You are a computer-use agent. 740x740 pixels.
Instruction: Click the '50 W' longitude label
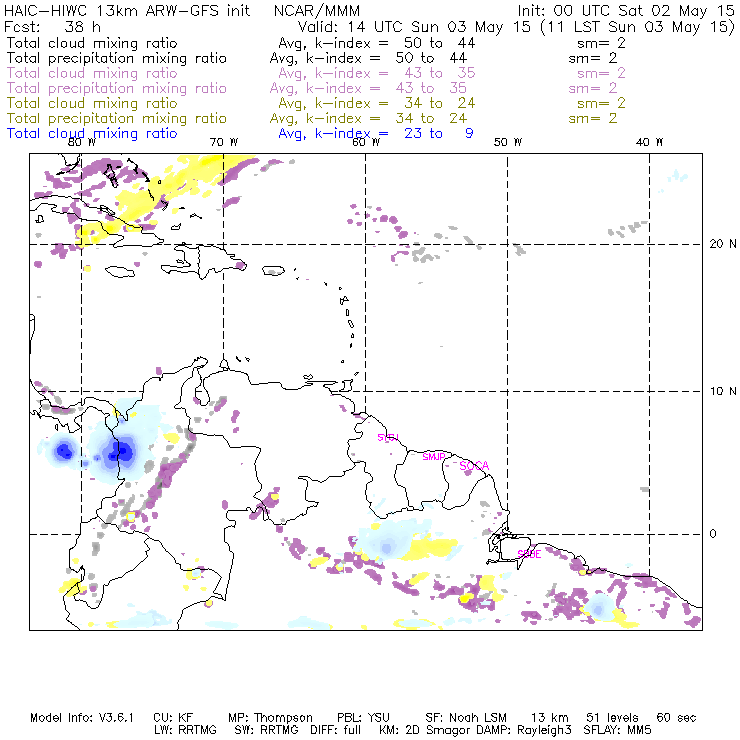(x=508, y=142)
